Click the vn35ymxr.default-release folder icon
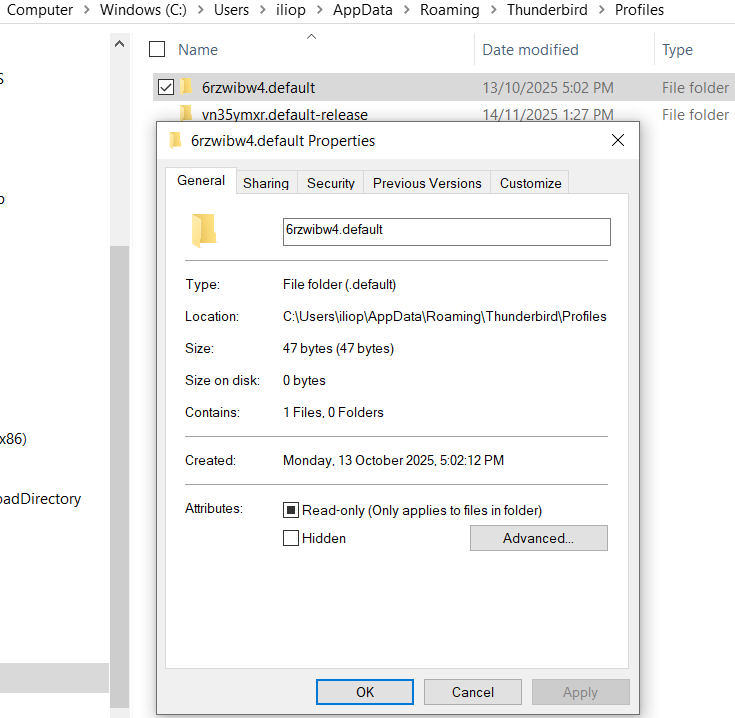 coord(187,113)
